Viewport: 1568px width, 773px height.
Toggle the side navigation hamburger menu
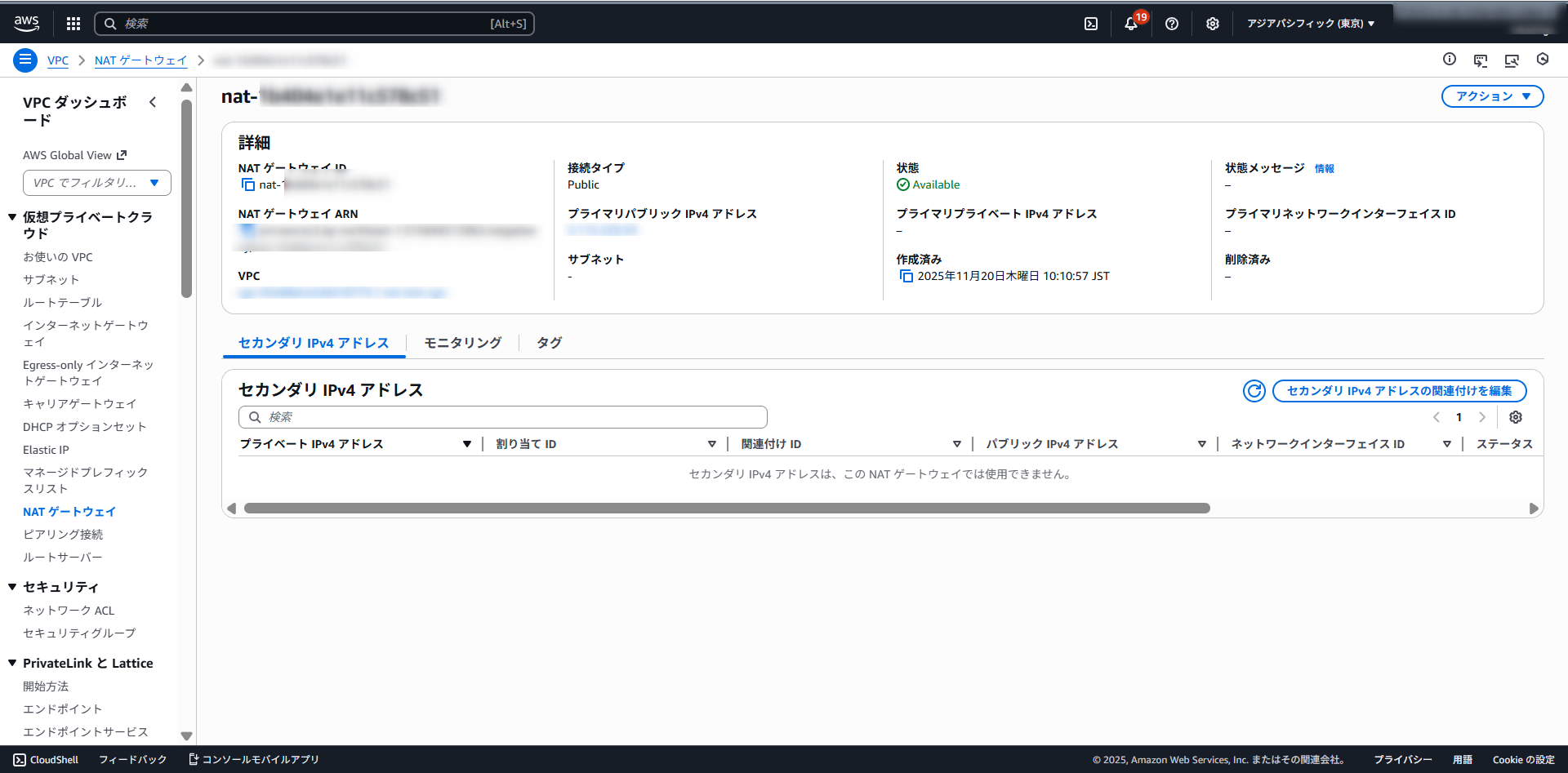[25, 60]
